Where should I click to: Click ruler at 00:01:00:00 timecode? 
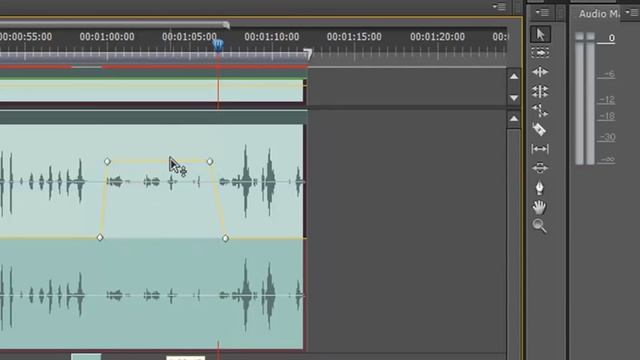[x=107, y=37]
